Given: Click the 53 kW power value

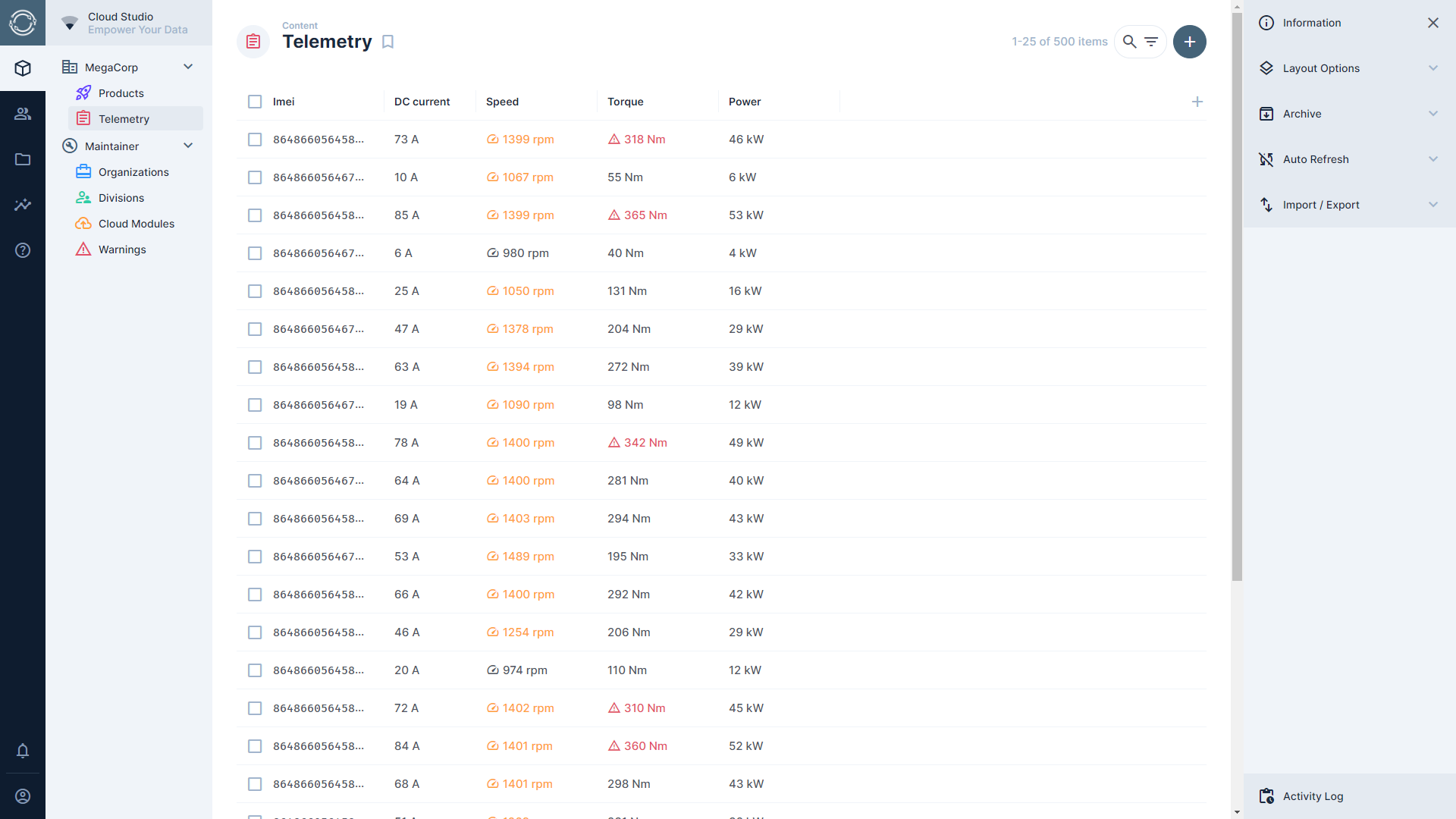Looking at the screenshot, I should [746, 215].
